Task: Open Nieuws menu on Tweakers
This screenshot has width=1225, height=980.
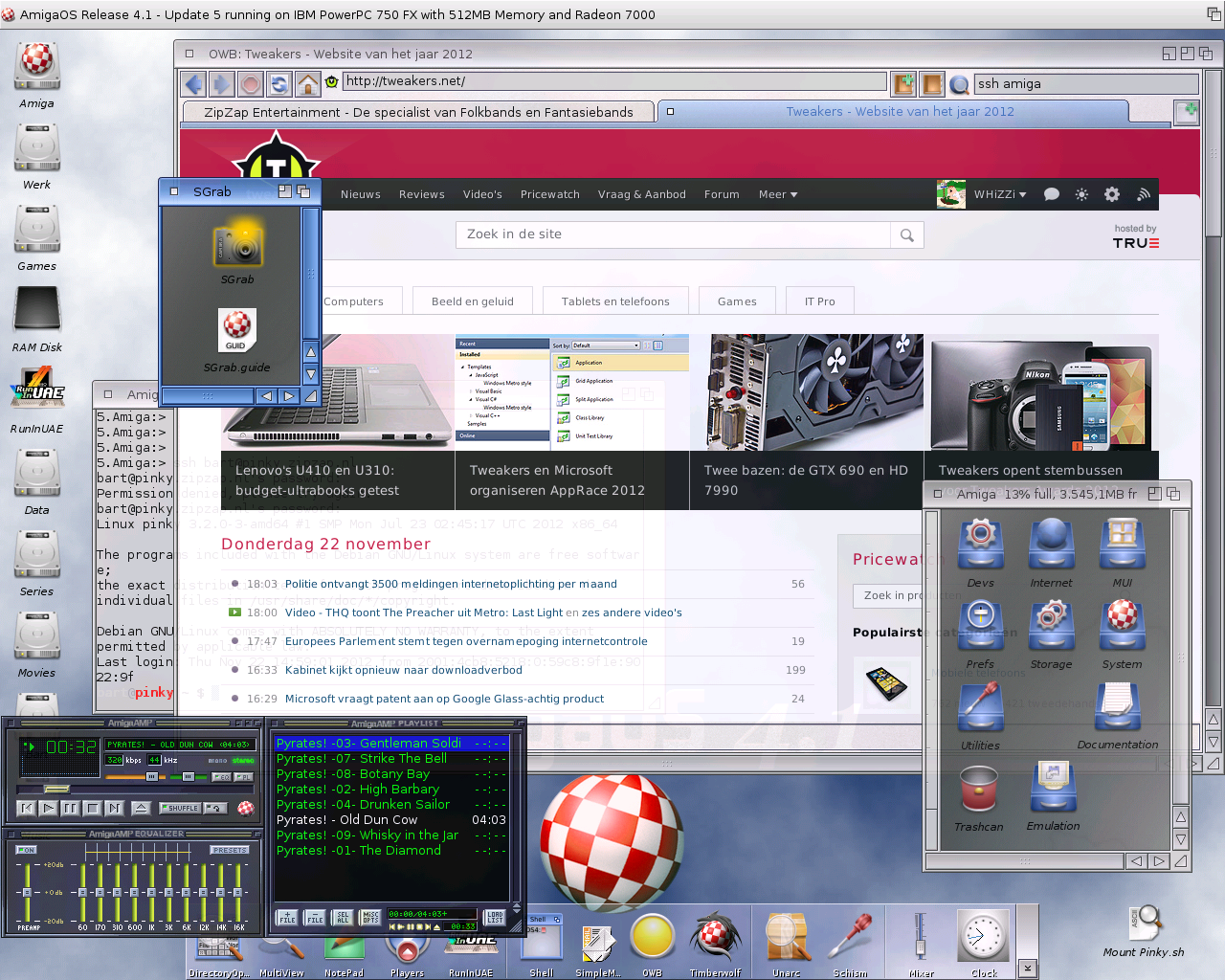Action: pos(361,194)
